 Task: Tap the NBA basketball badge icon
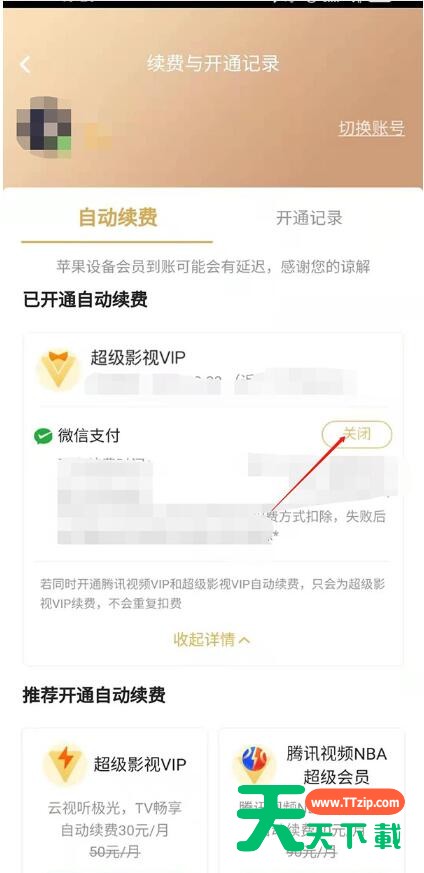(254, 763)
